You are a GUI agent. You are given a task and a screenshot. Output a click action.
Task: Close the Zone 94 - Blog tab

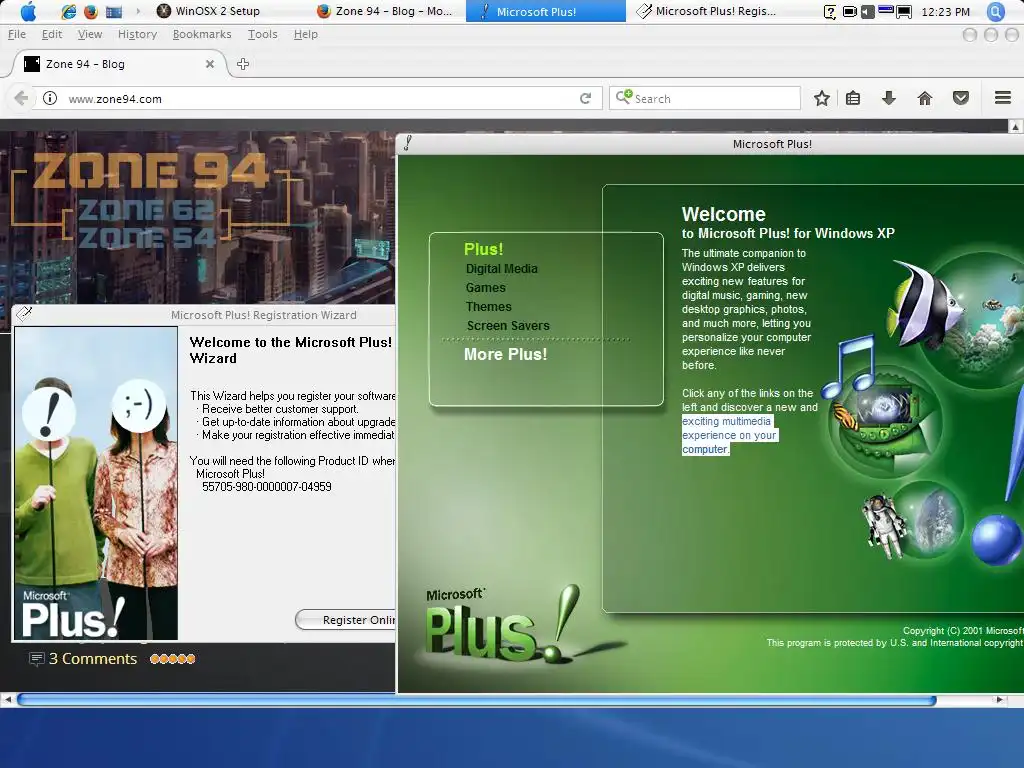(x=210, y=64)
